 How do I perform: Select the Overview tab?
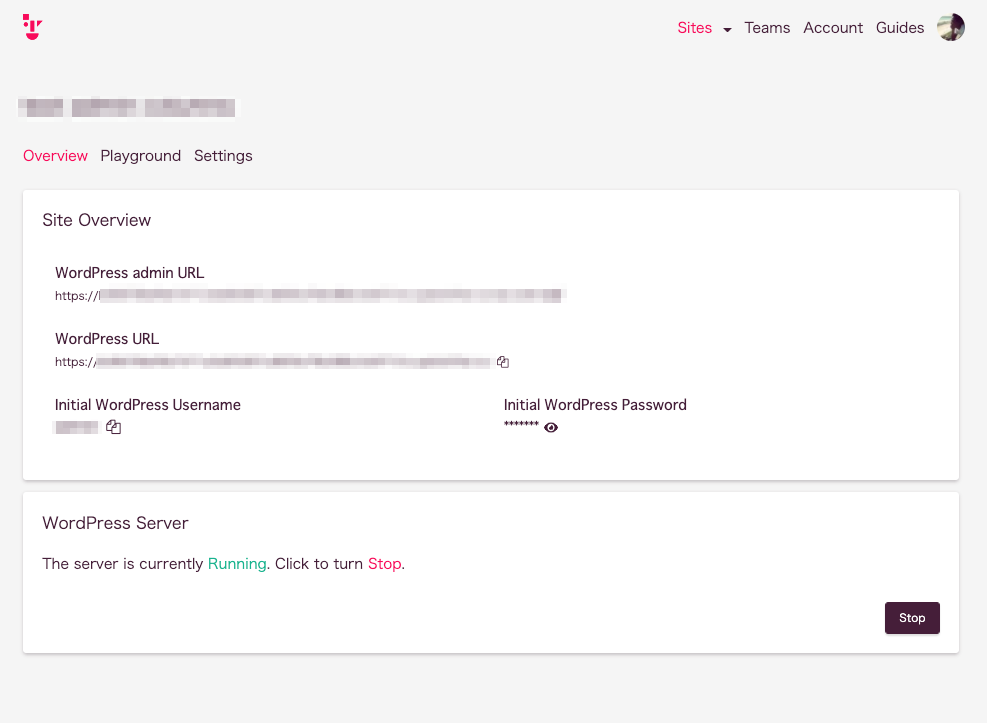pos(55,155)
